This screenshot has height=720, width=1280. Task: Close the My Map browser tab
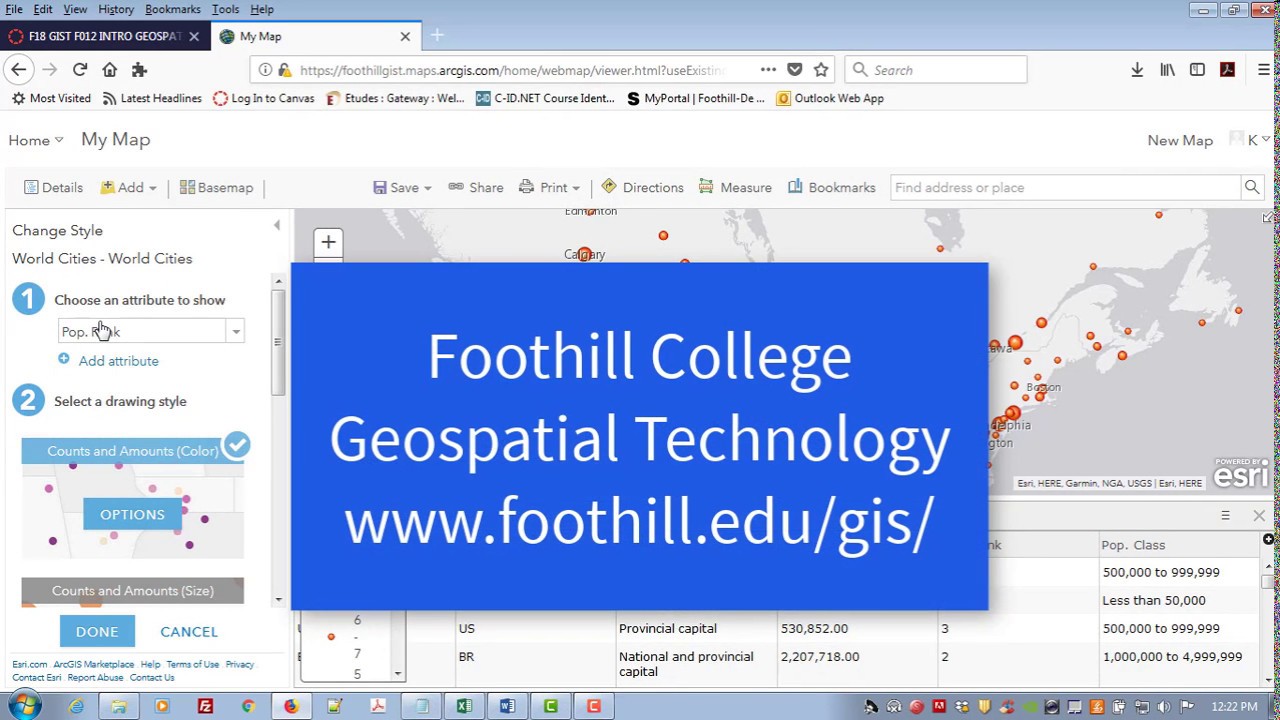coord(405,36)
